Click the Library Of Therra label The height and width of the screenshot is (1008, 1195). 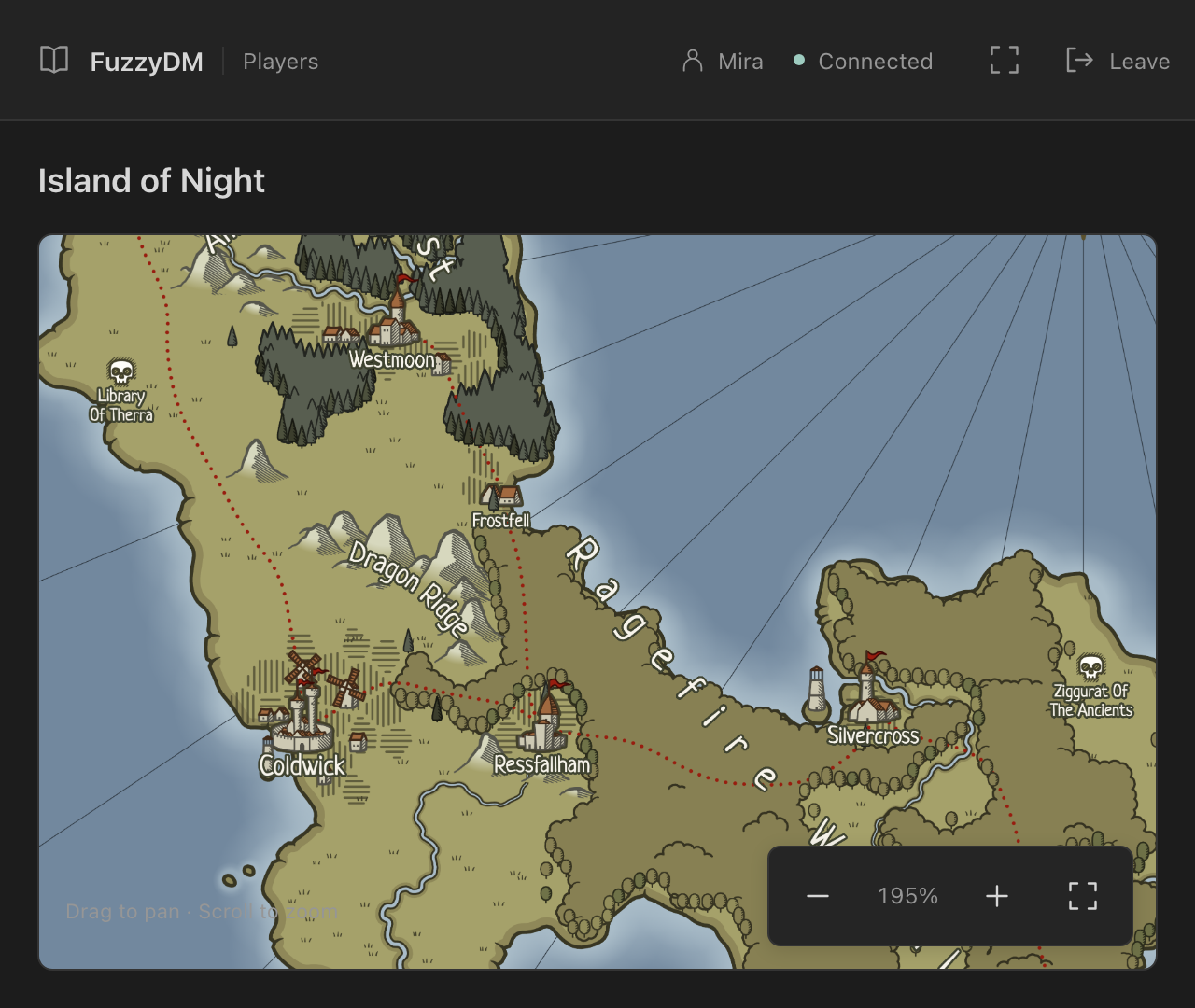[x=121, y=405]
